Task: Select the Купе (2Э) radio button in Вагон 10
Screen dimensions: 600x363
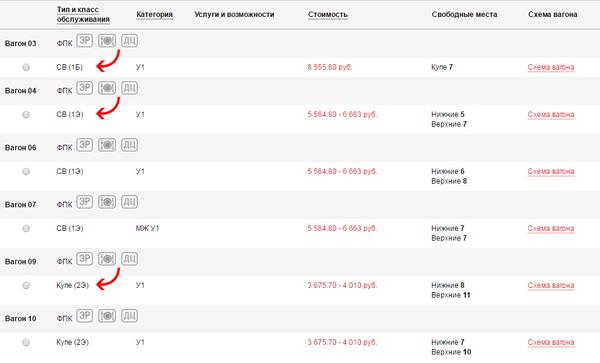Action: [x=26, y=343]
